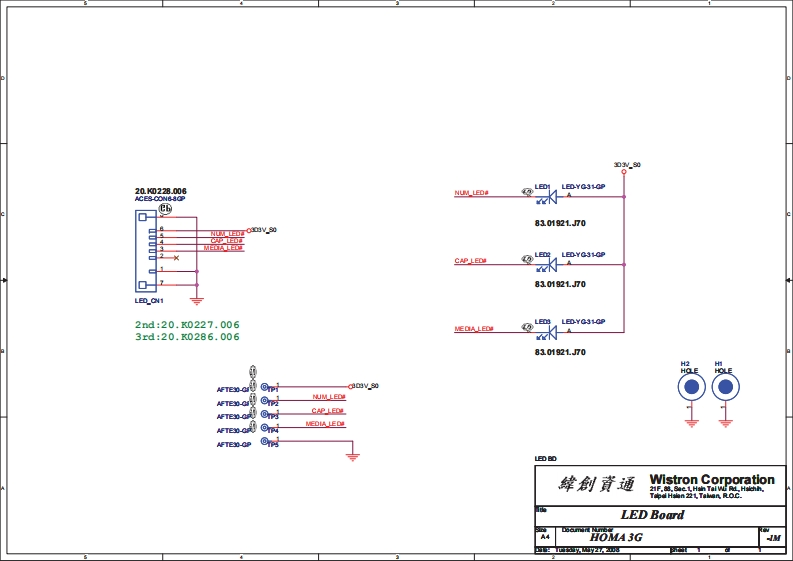Click the H2 mounting hole symbol
Screen dimensions: 793x561
[x=690, y=387]
